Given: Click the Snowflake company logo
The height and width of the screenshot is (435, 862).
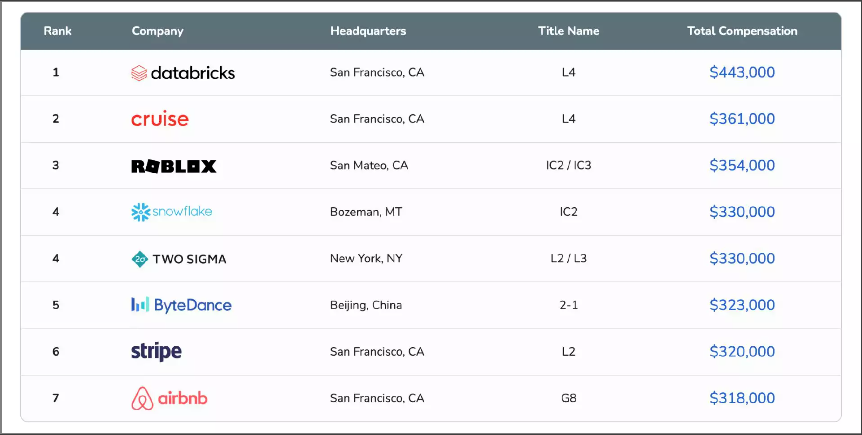Looking at the screenshot, I should pos(172,212).
